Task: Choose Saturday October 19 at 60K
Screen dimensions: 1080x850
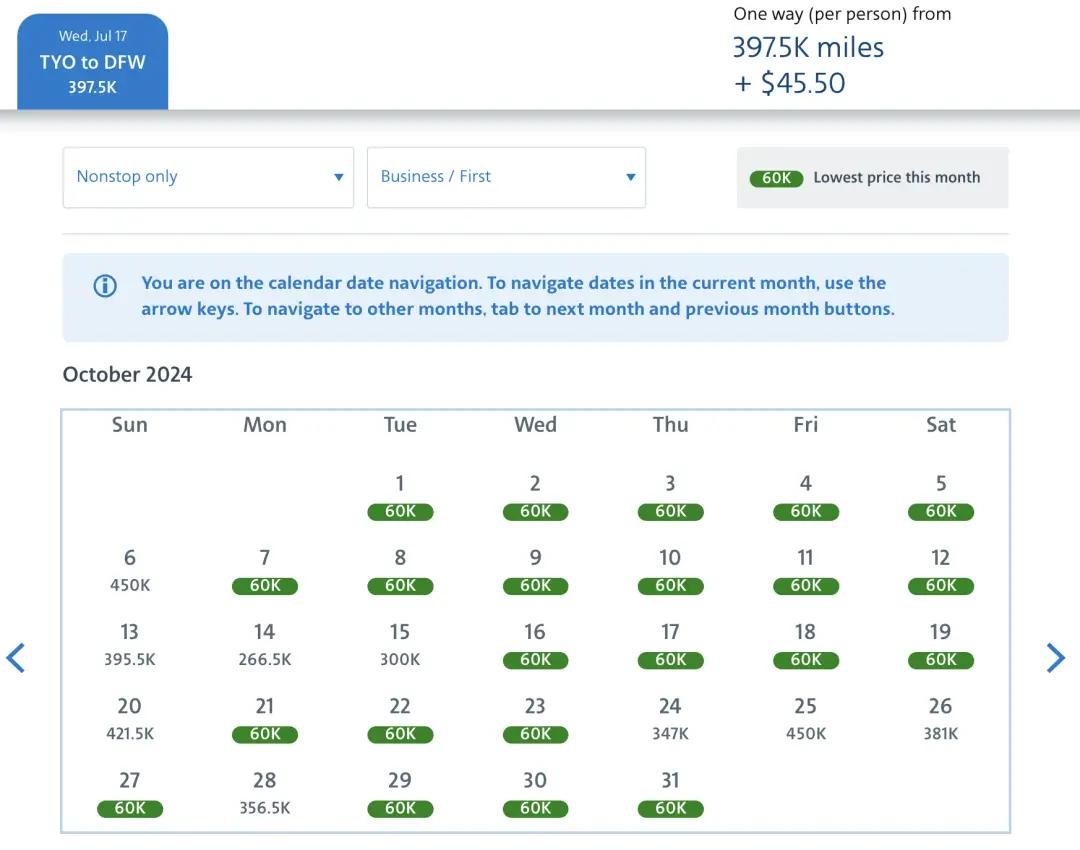Action: pyautogui.click(x=941, y=645)
